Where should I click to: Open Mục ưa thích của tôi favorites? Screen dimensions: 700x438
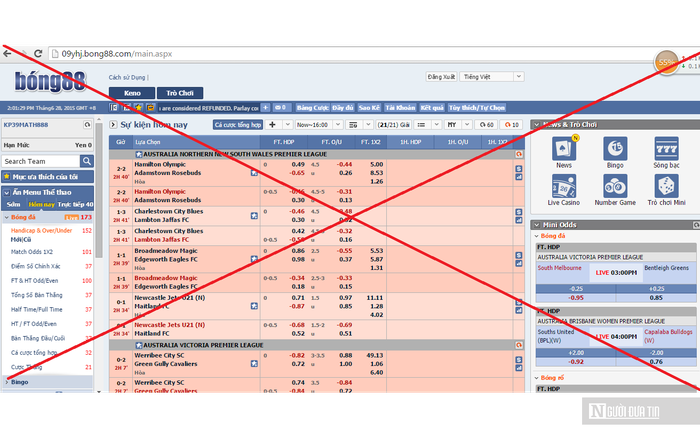tap(47, 177)
